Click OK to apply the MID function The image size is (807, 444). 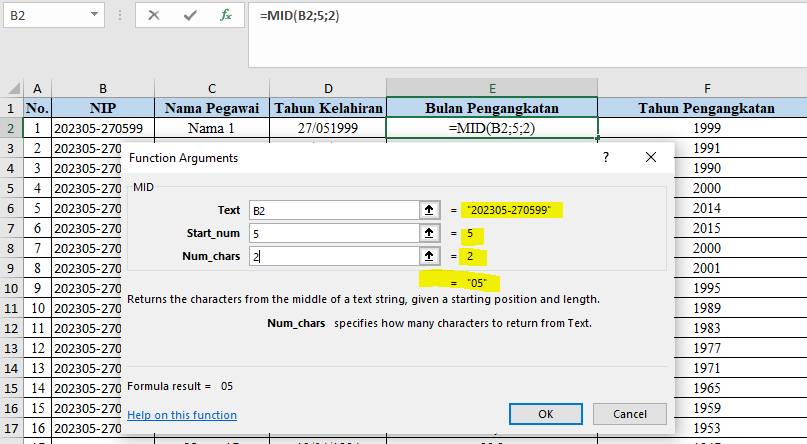(546, 414)
